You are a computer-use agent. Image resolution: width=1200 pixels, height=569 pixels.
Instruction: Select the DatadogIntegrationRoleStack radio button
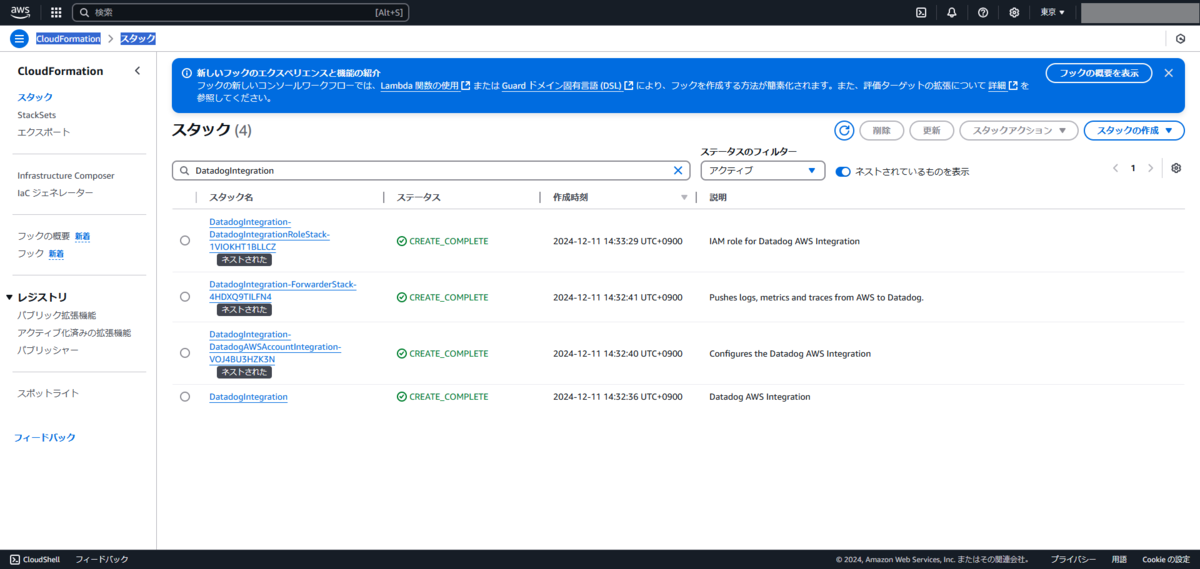(x=185, y=241)
